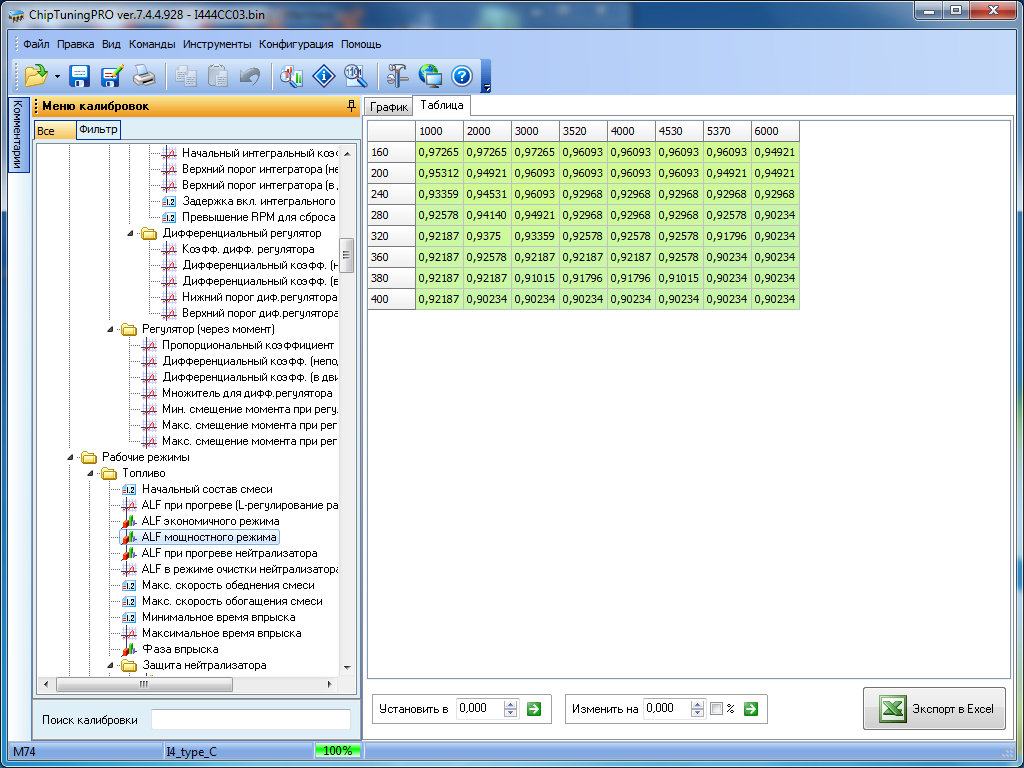Click the save floppy disk icon
This screenshot has width=1024, height=768.
[x=80, y=76]
